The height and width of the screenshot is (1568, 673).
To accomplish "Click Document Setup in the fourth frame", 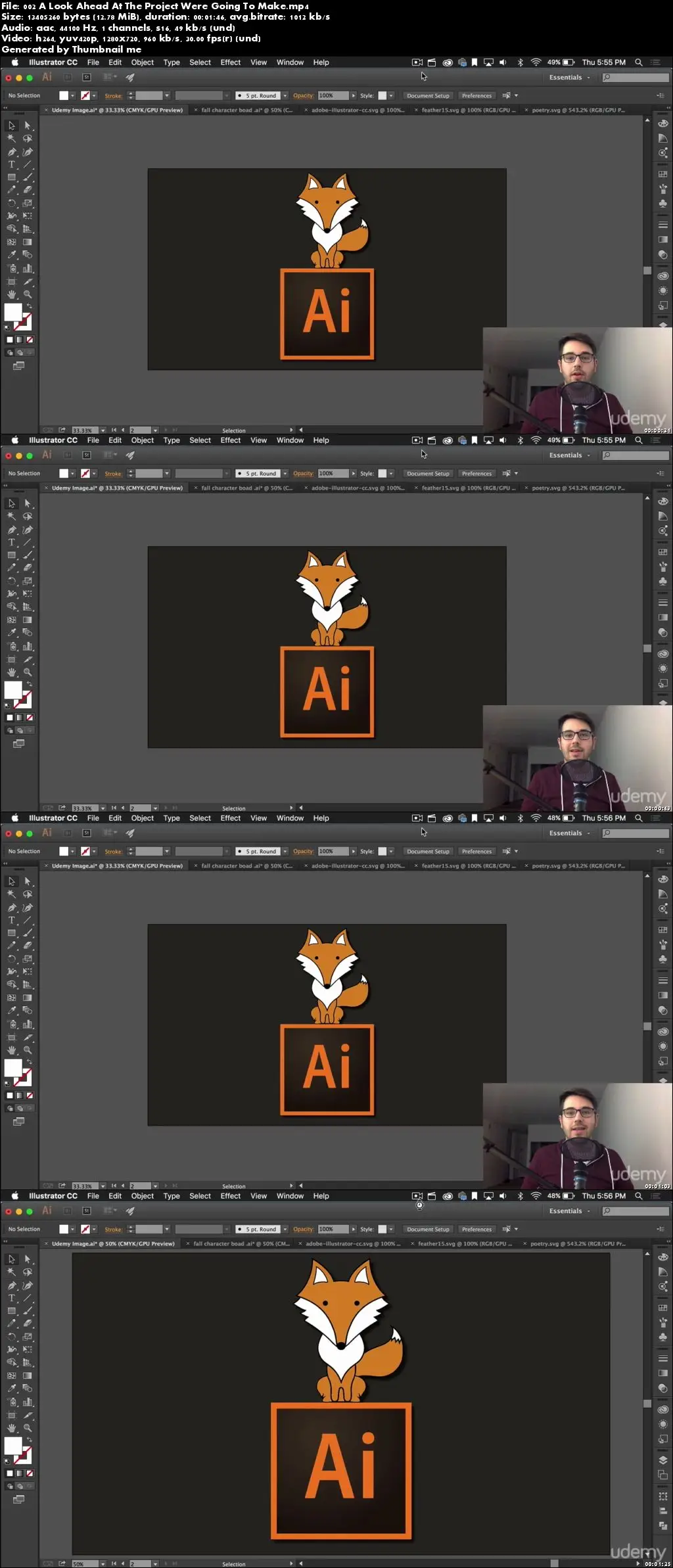I will [428, 1230].
